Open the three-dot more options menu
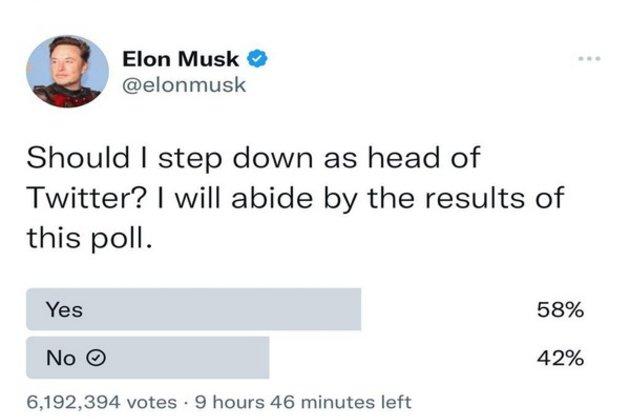 tap(589, 59)
